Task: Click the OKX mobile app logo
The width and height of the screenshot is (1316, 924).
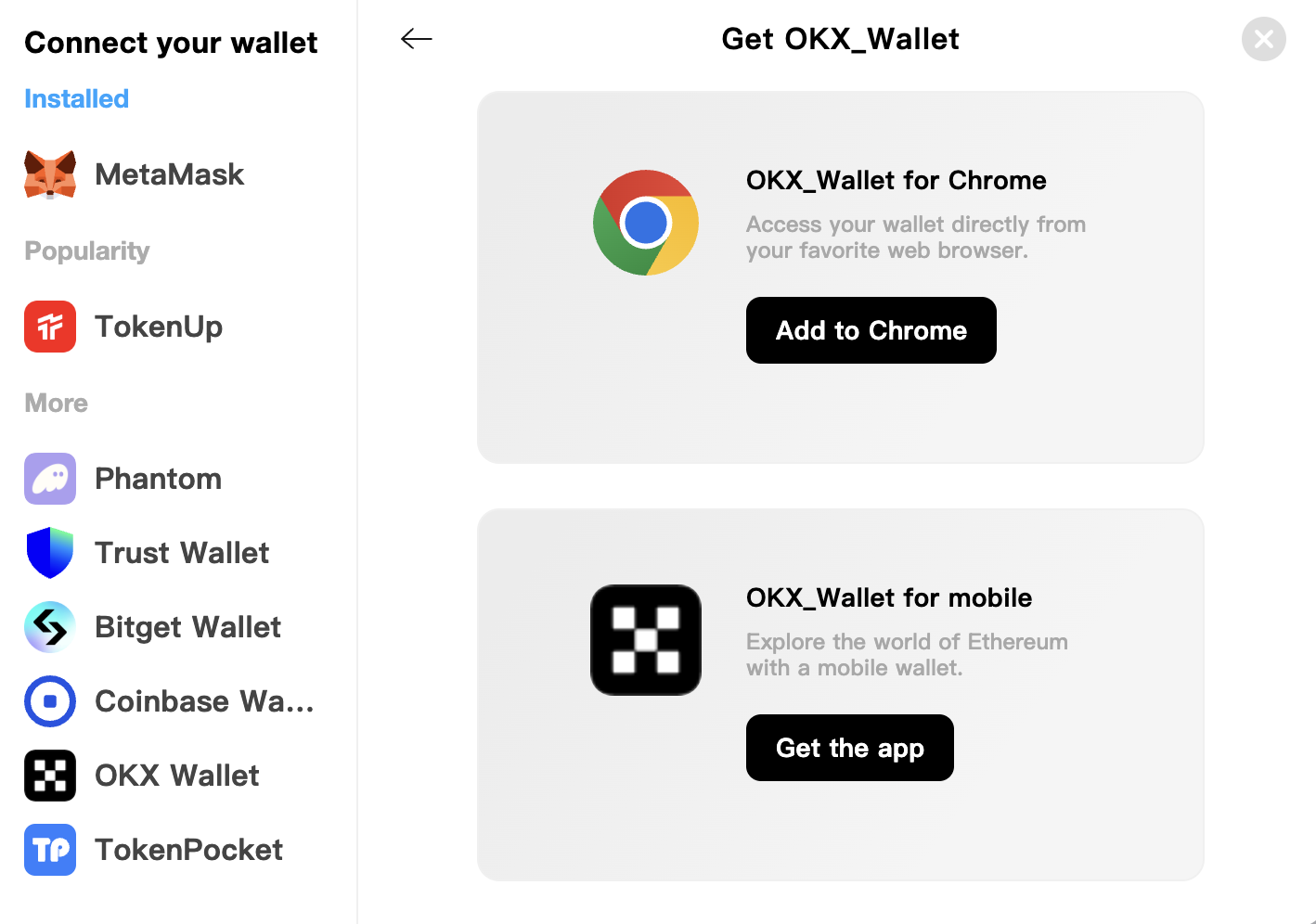Action: 646,640
